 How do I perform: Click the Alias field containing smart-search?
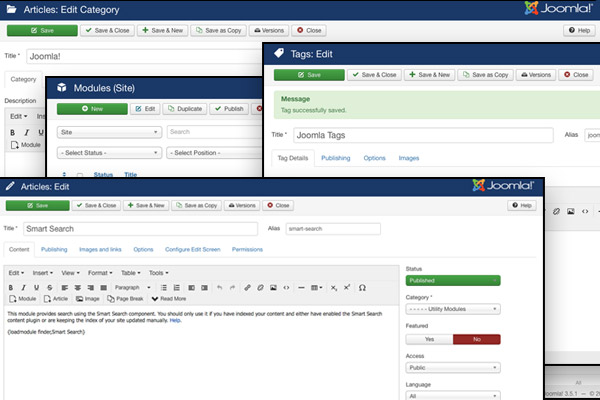tap(332, 228)
